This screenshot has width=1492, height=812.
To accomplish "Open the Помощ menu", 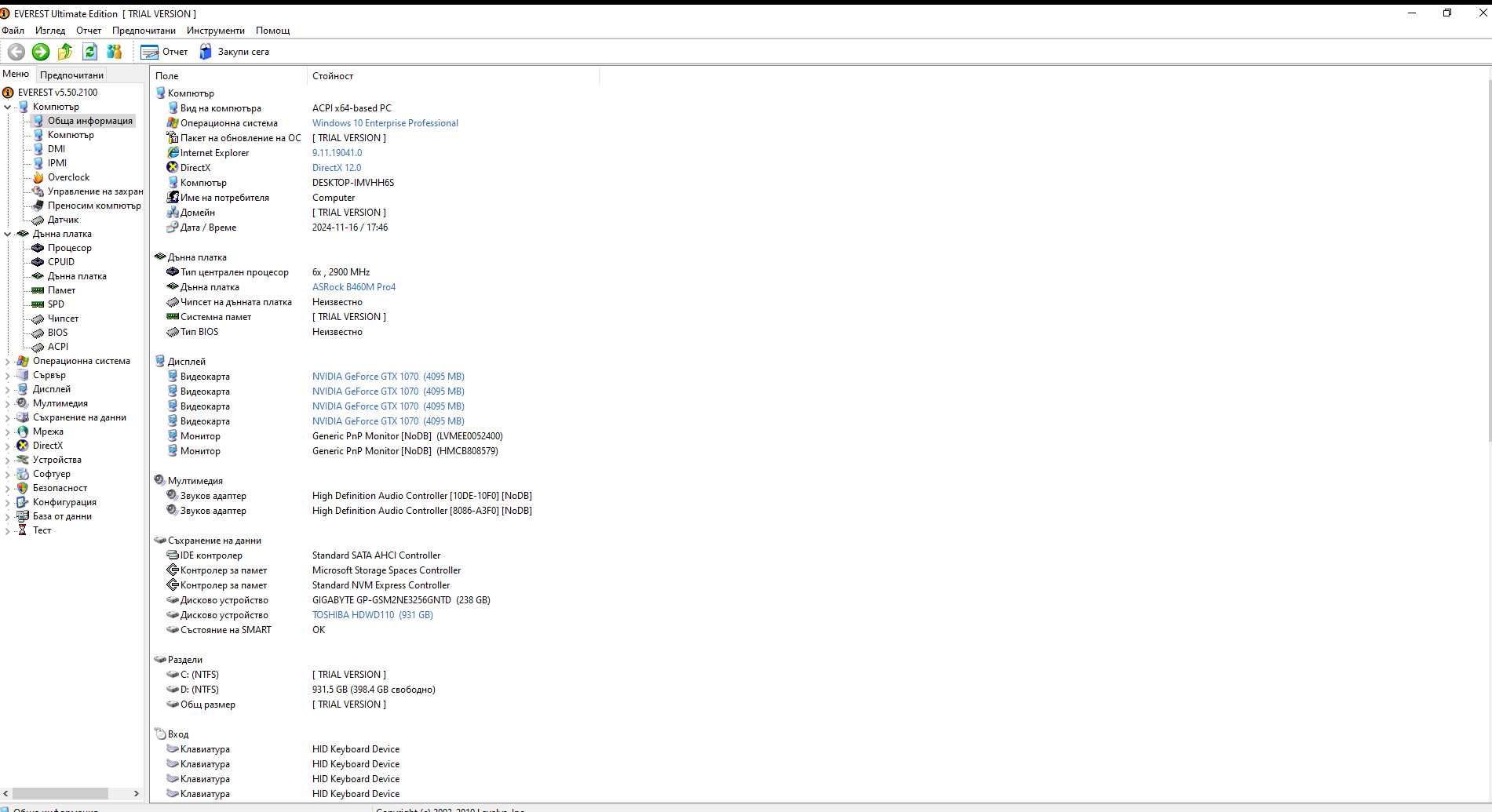I will (x=273, y=31).
